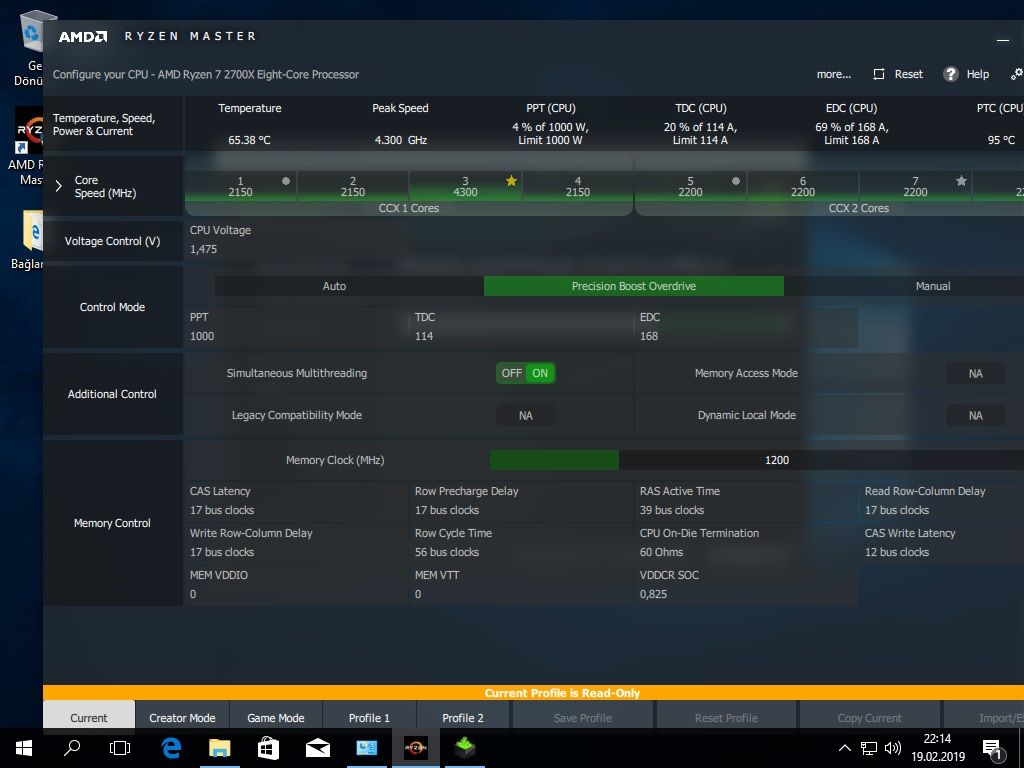Select Precision Boost Overdrive mode

[x=633, y=286]
